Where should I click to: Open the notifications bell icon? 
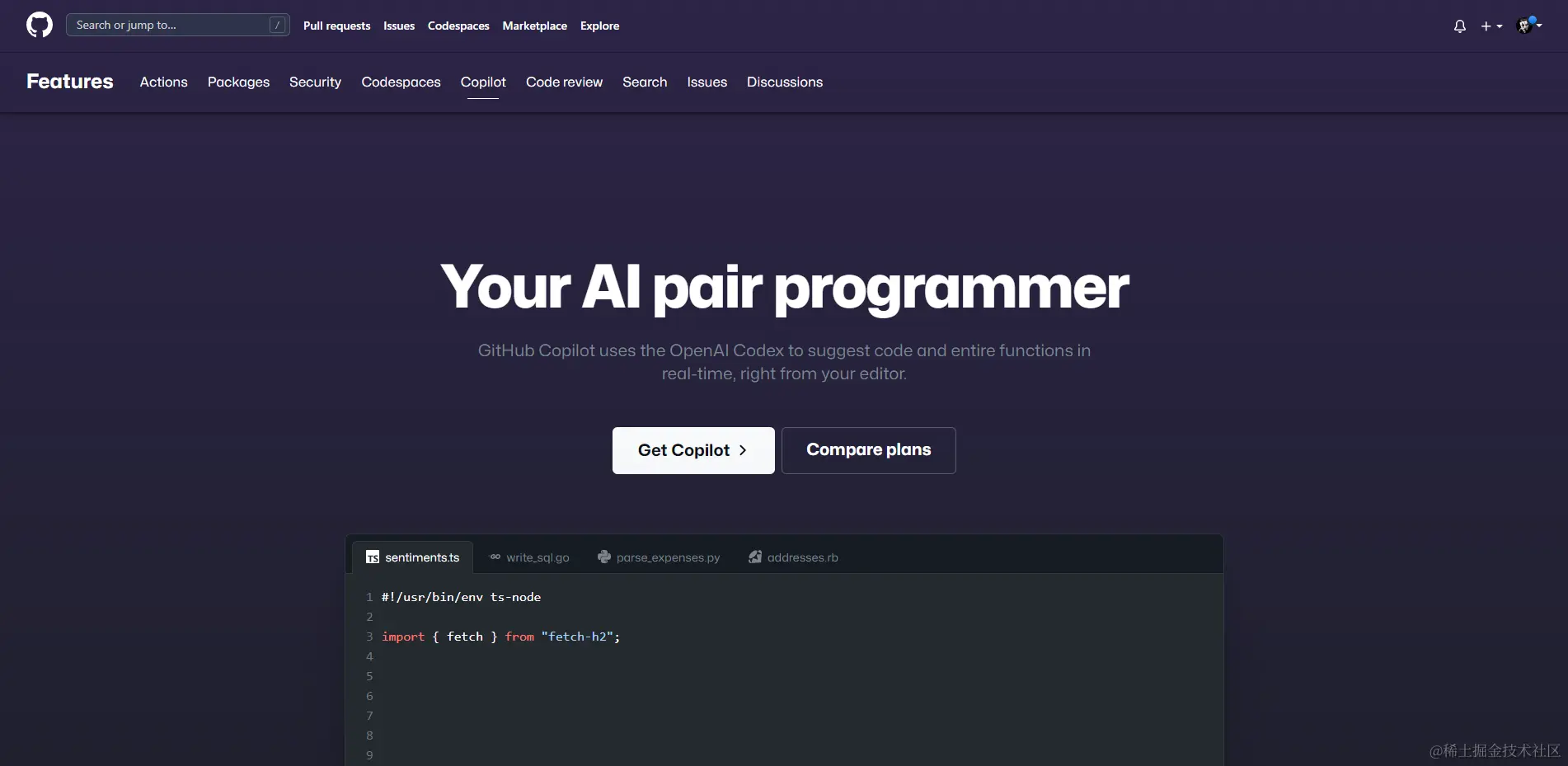coord(1459,26)
